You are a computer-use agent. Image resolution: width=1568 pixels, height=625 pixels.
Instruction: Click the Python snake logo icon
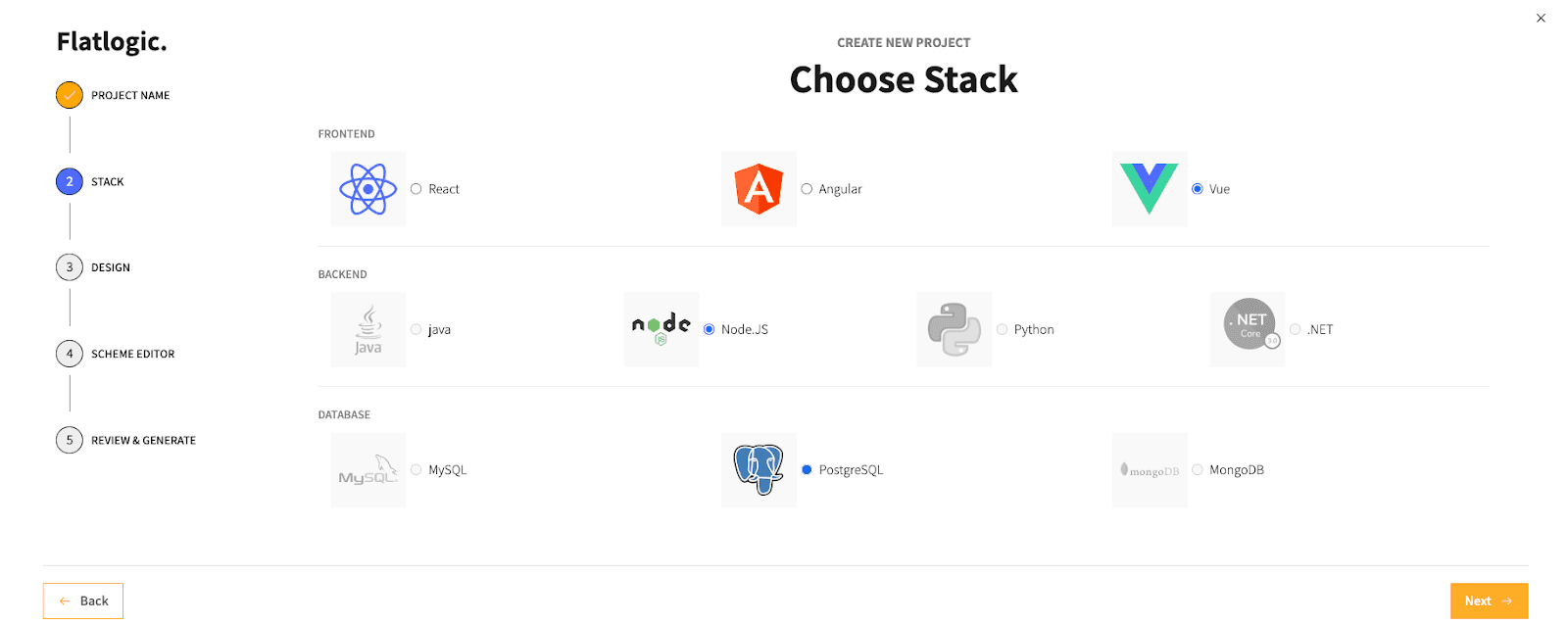[x=955, y=330]
